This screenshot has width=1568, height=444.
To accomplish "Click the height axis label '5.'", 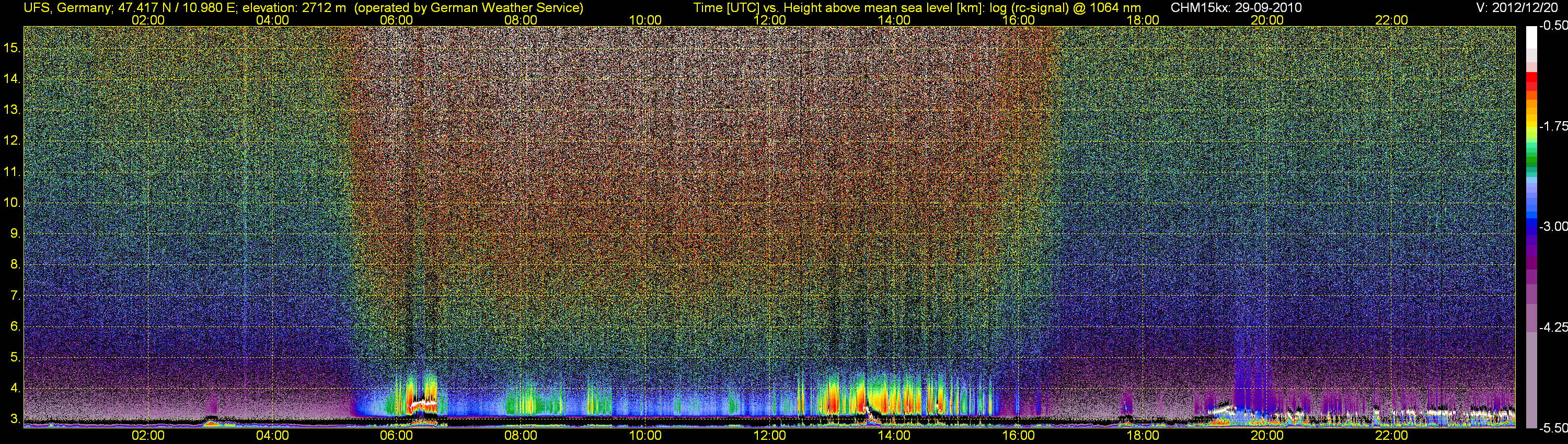I will click(x=15, y=357).
